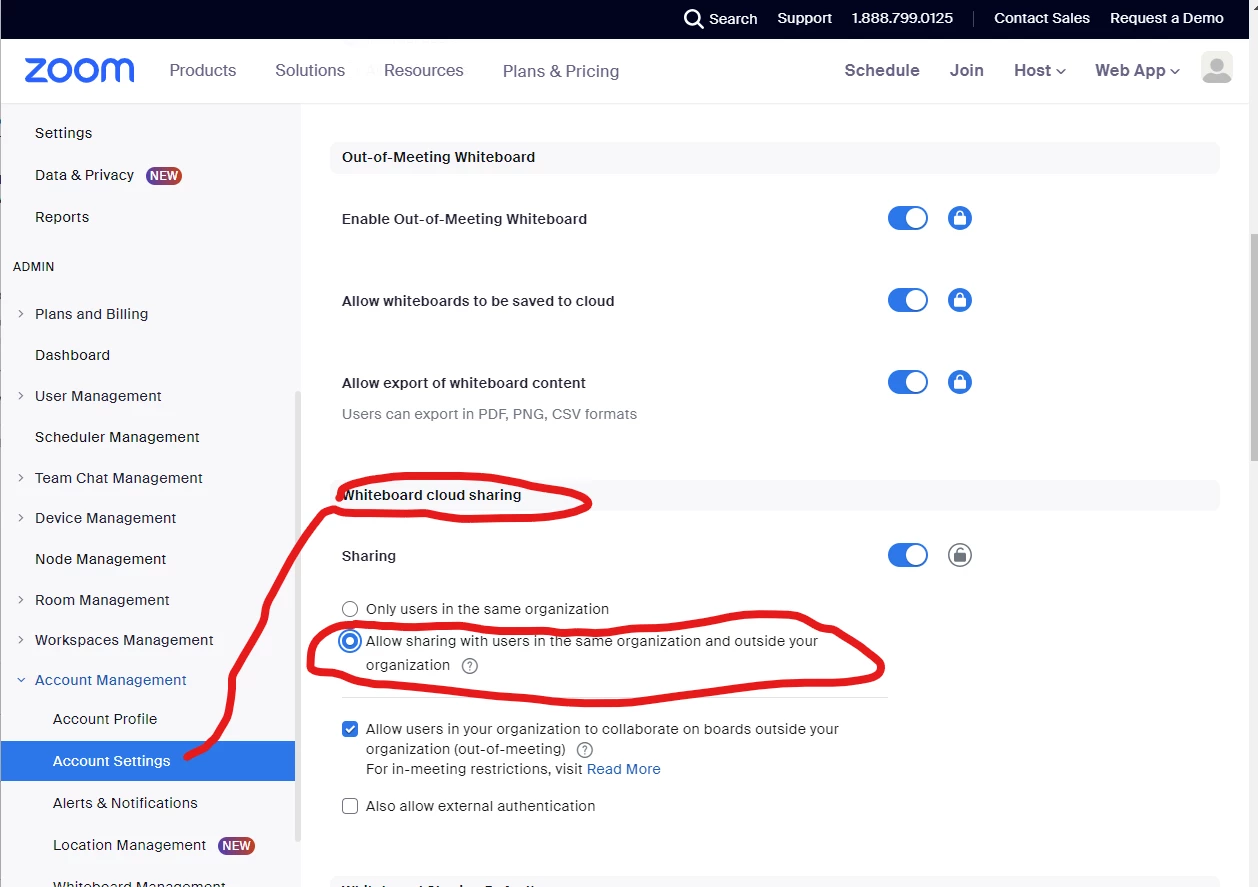Screen dimensions: 1258x887
Task: Select 'Allow sharing with users... outside your organization' radio
Action: (350, 641)
